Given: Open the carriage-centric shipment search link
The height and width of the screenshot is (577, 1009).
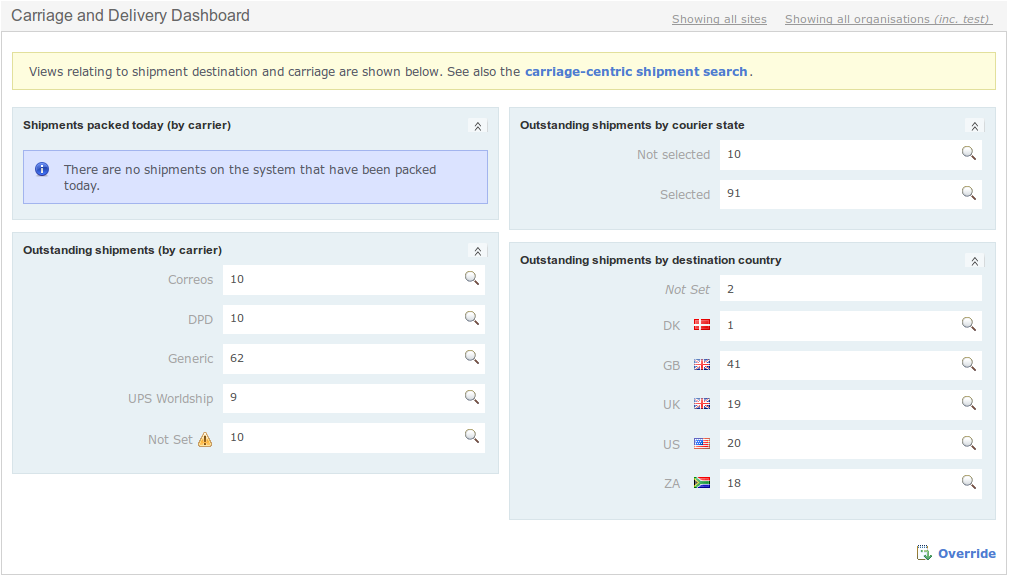Looking at the screenshot, I should click(x=637, y=71).
